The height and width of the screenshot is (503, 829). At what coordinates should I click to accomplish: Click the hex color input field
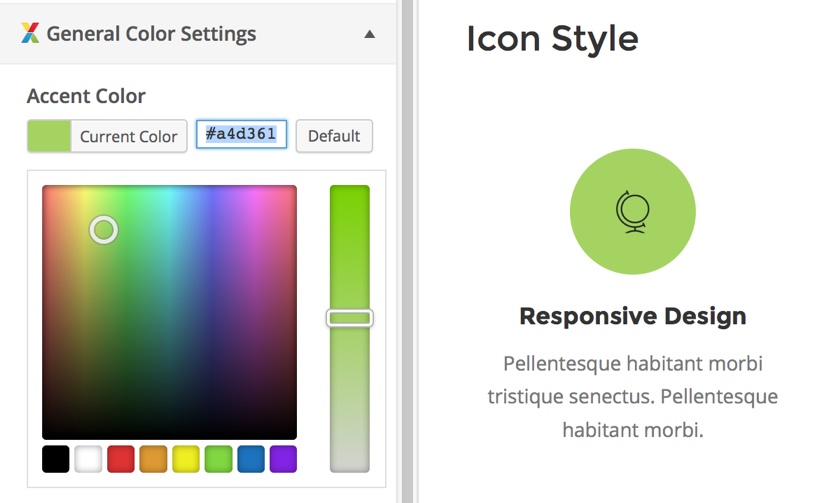pos(241,134)
